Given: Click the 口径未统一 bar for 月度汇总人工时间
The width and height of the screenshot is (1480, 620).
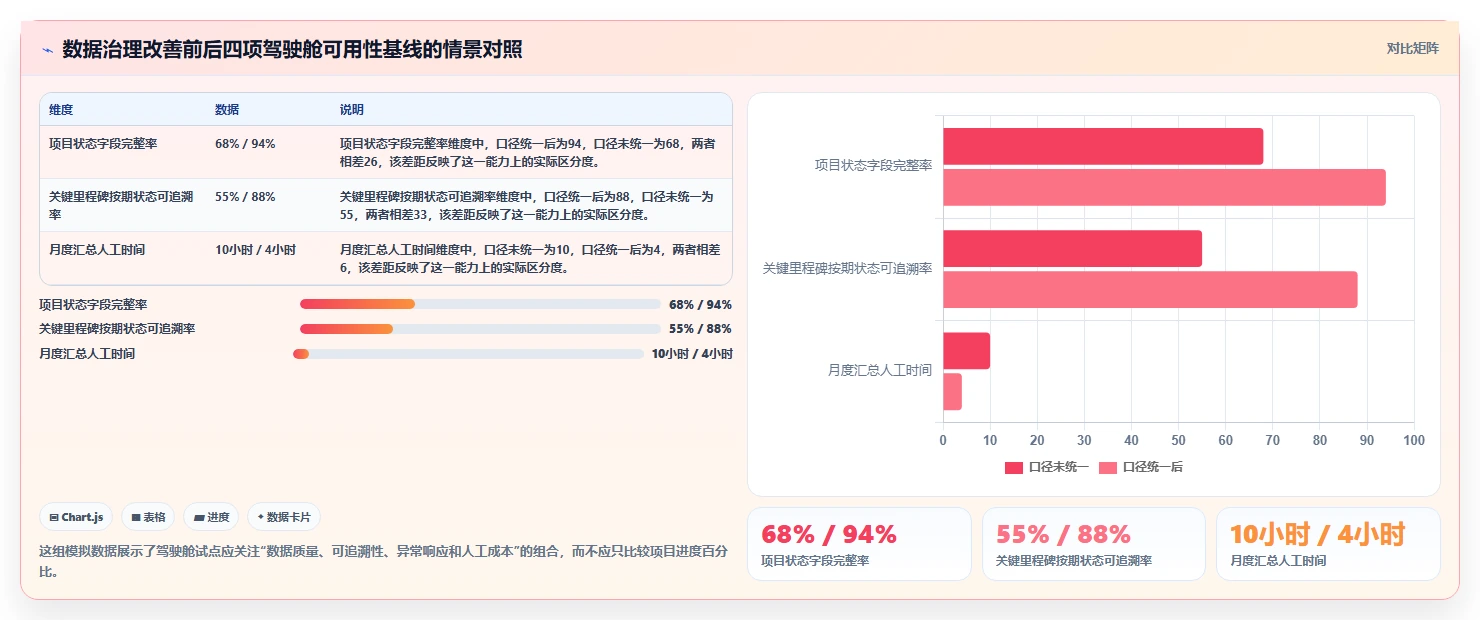Looking at the screenshot, I should coord(966,350).
